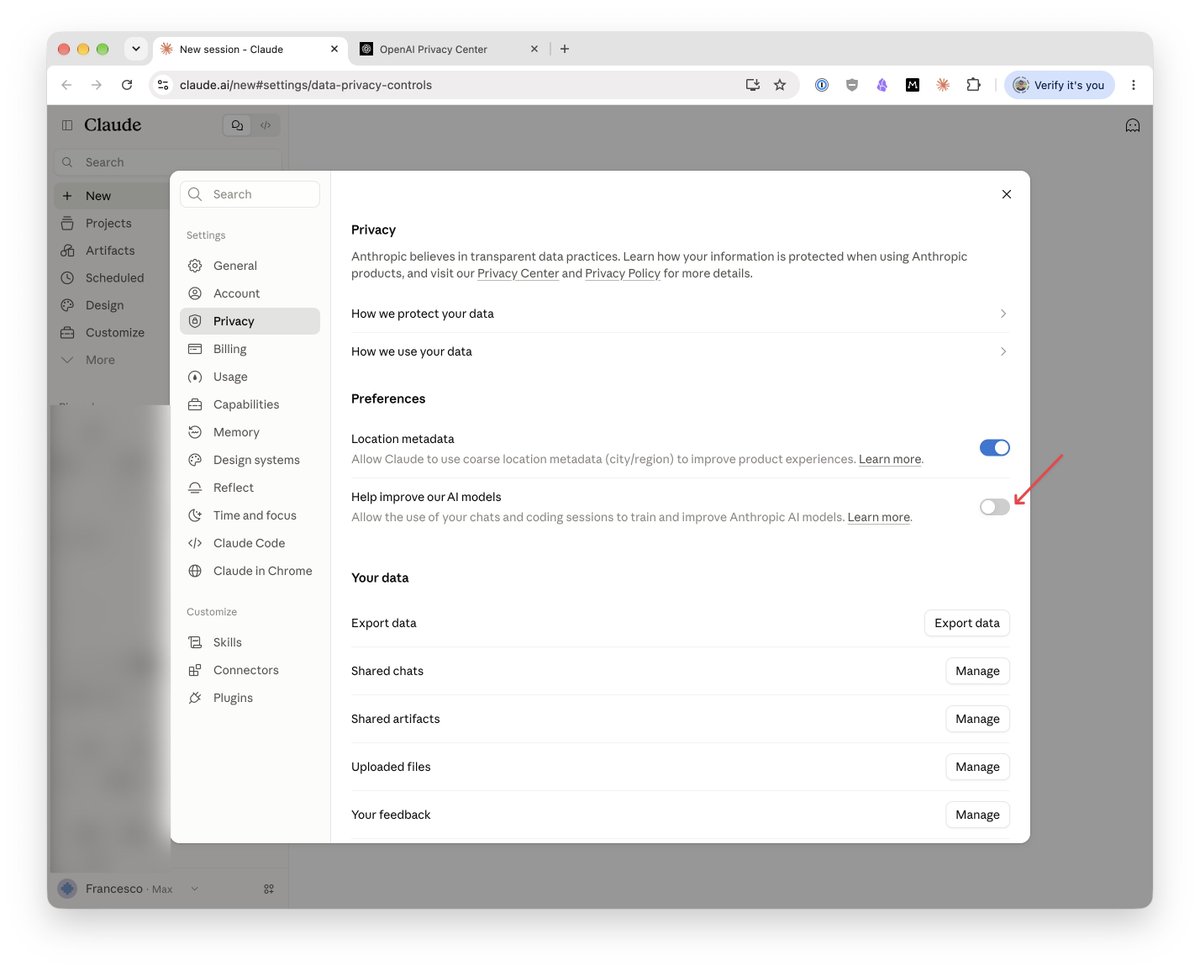The width and height of the screenshot is (1200, 971).
Task: Click the Claude extension icon in toolbar
Action: (942, 85)
